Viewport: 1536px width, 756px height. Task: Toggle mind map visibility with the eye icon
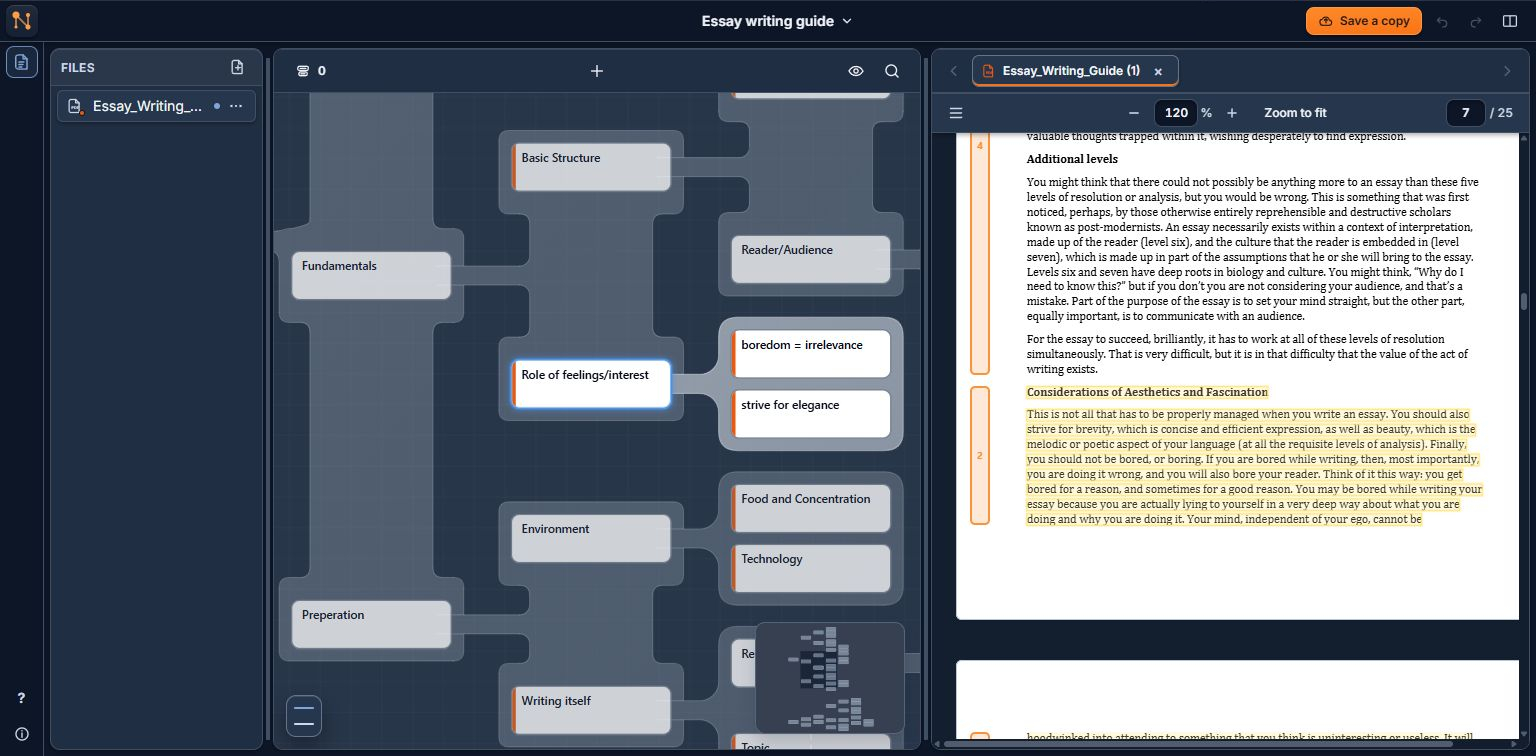856,71
